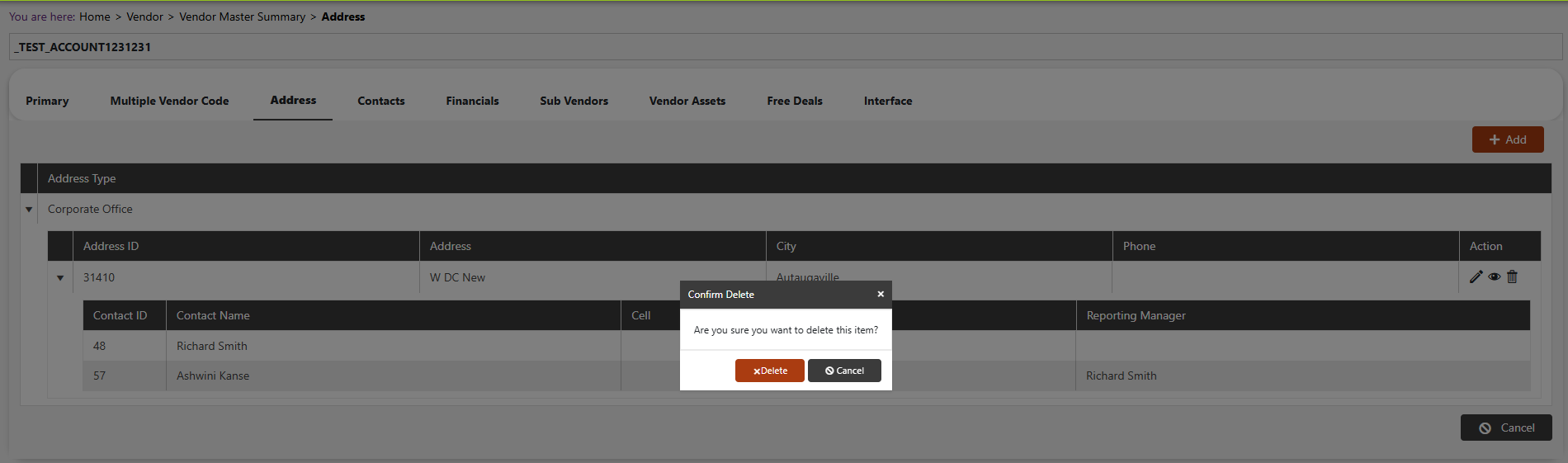
Task: Delete address 31410 via trash icon
Action: (1512, 277)
